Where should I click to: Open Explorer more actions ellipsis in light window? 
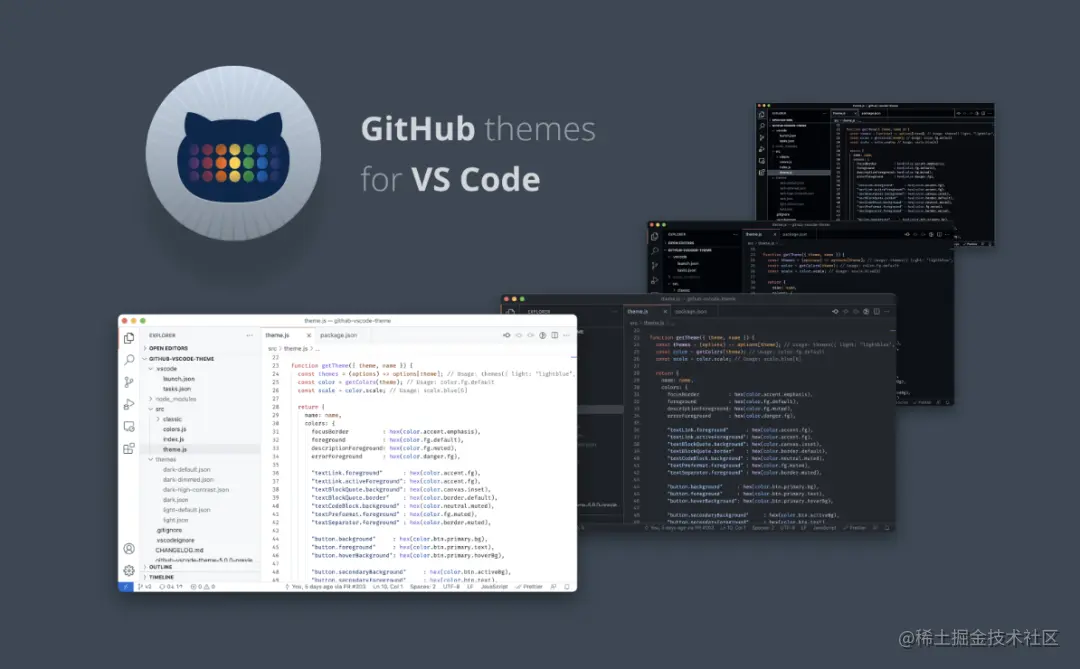tap(249, 336)
